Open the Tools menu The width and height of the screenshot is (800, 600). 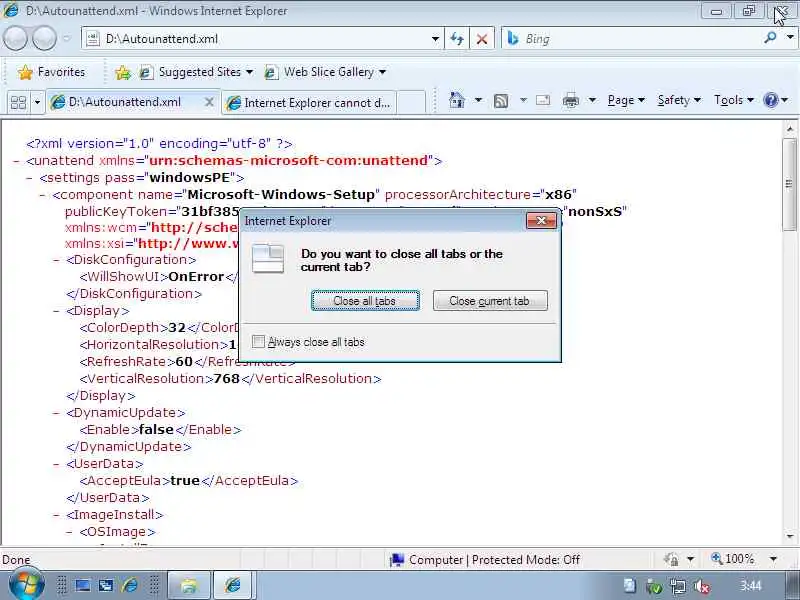734,100
